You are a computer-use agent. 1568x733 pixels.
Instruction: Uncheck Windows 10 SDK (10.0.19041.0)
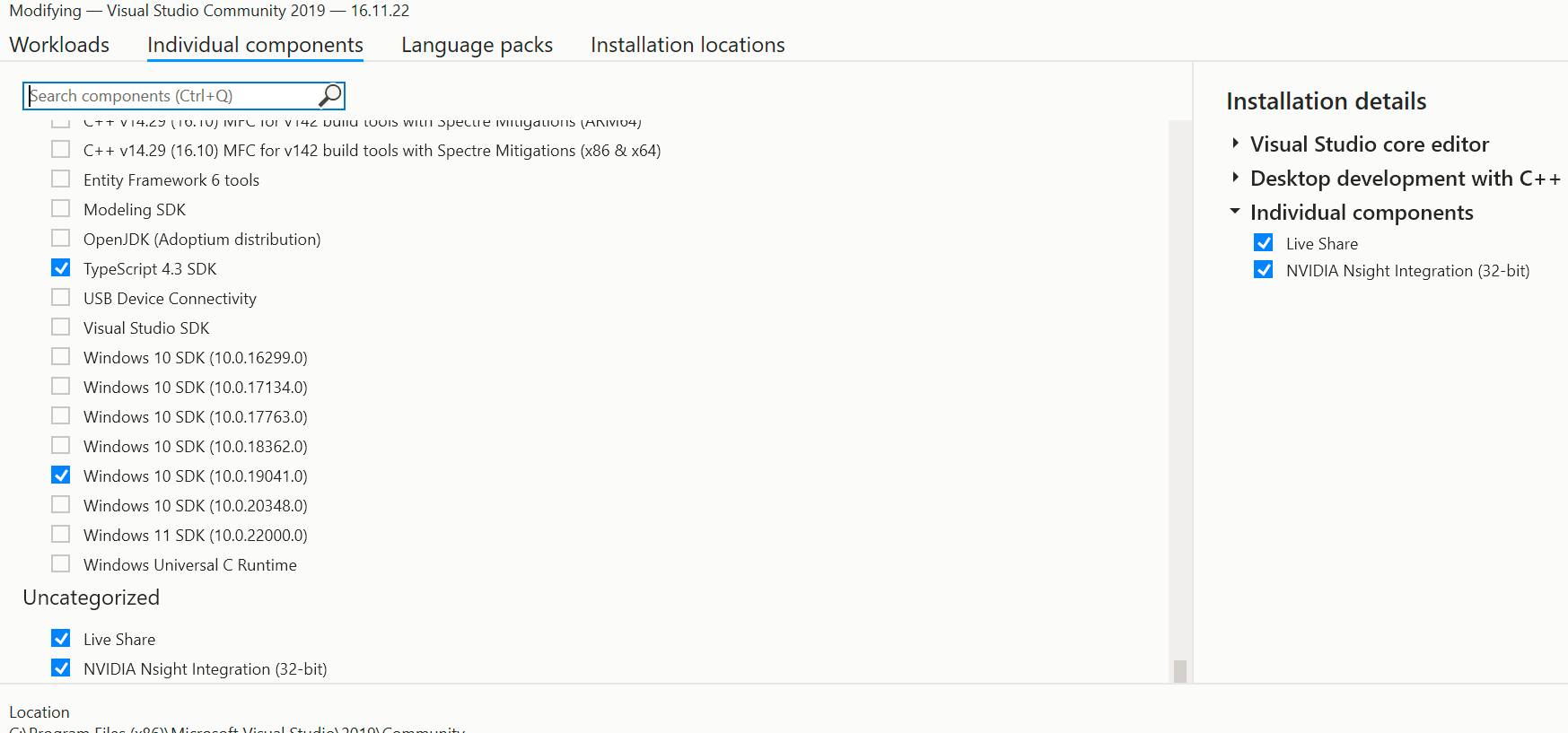point(61,475)
